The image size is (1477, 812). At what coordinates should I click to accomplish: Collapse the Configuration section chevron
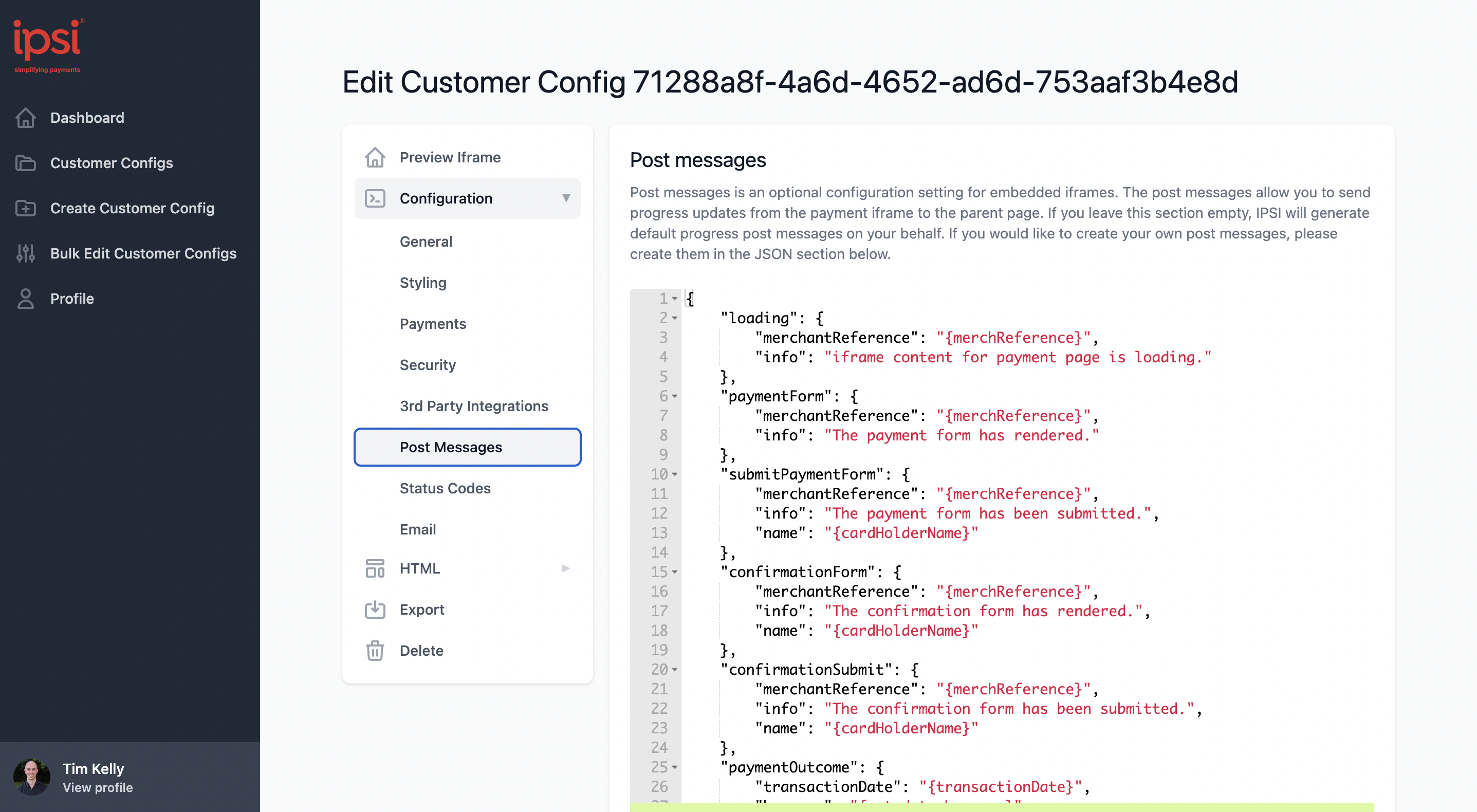(566, 198)
